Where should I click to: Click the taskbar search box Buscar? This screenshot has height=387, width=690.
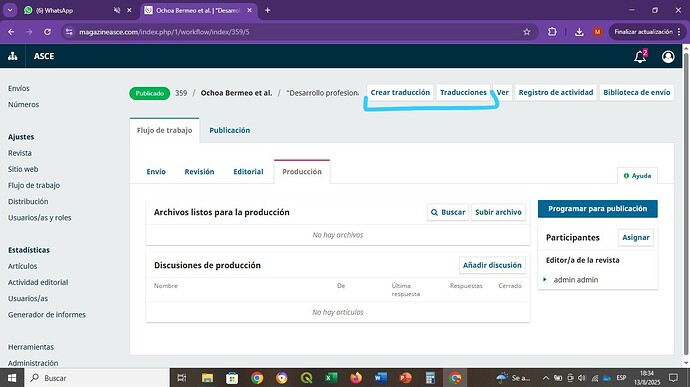tap(97, 378)
